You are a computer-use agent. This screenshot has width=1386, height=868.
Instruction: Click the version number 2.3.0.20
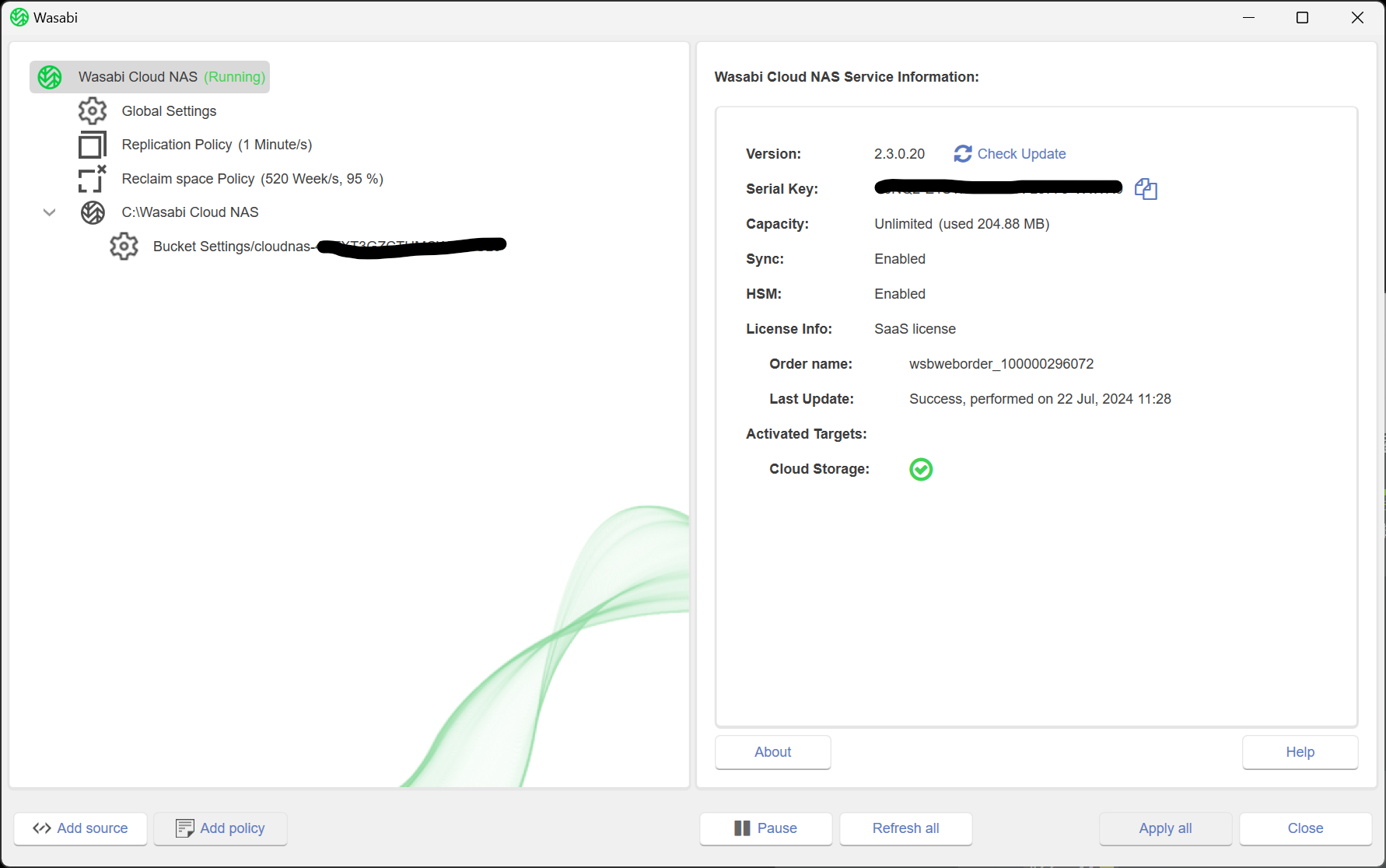(x=899, y=154)
